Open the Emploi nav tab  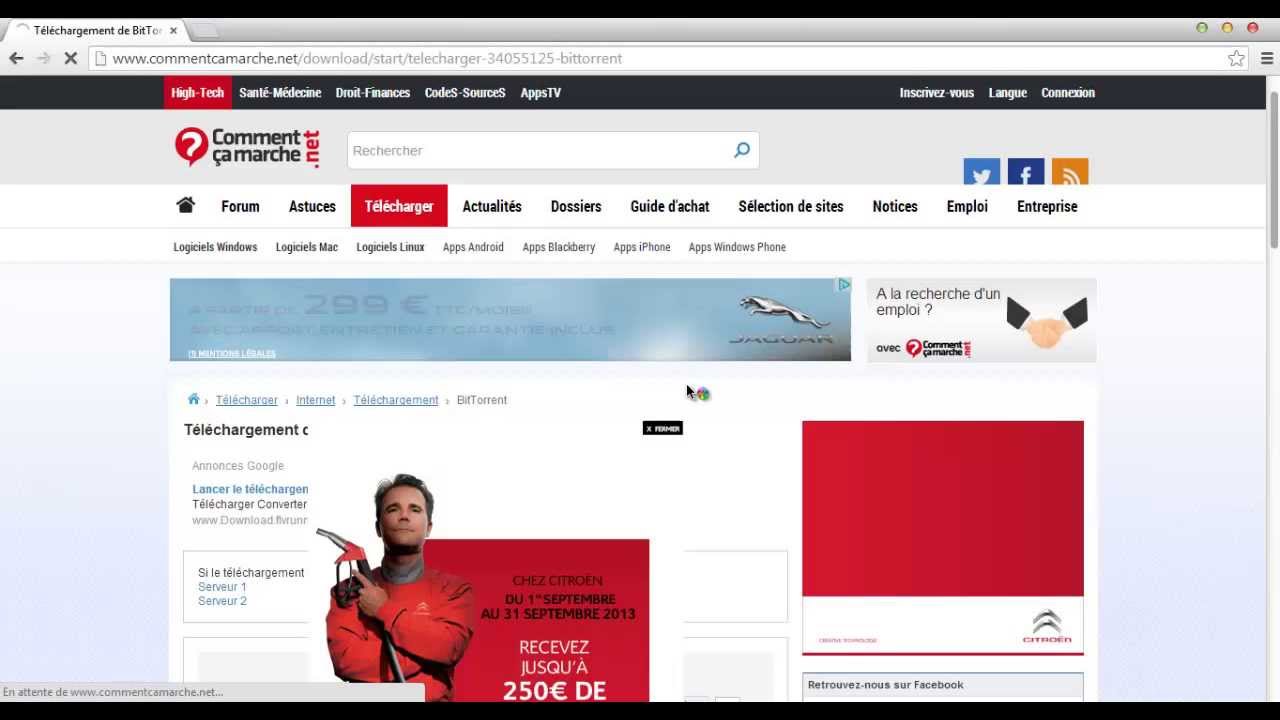tap(967, 206)
